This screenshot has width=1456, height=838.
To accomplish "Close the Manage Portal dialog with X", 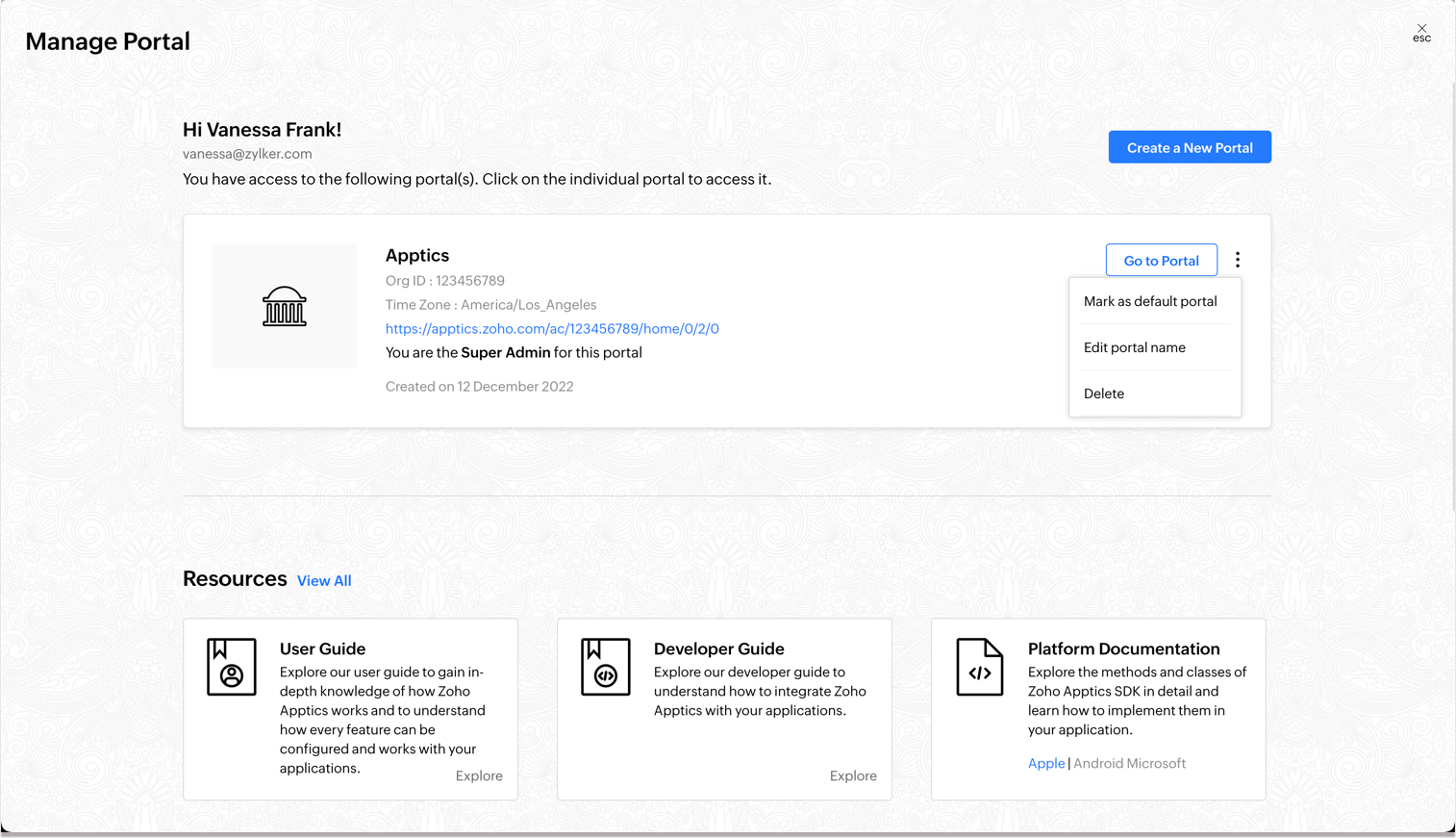I will 1421,30.
